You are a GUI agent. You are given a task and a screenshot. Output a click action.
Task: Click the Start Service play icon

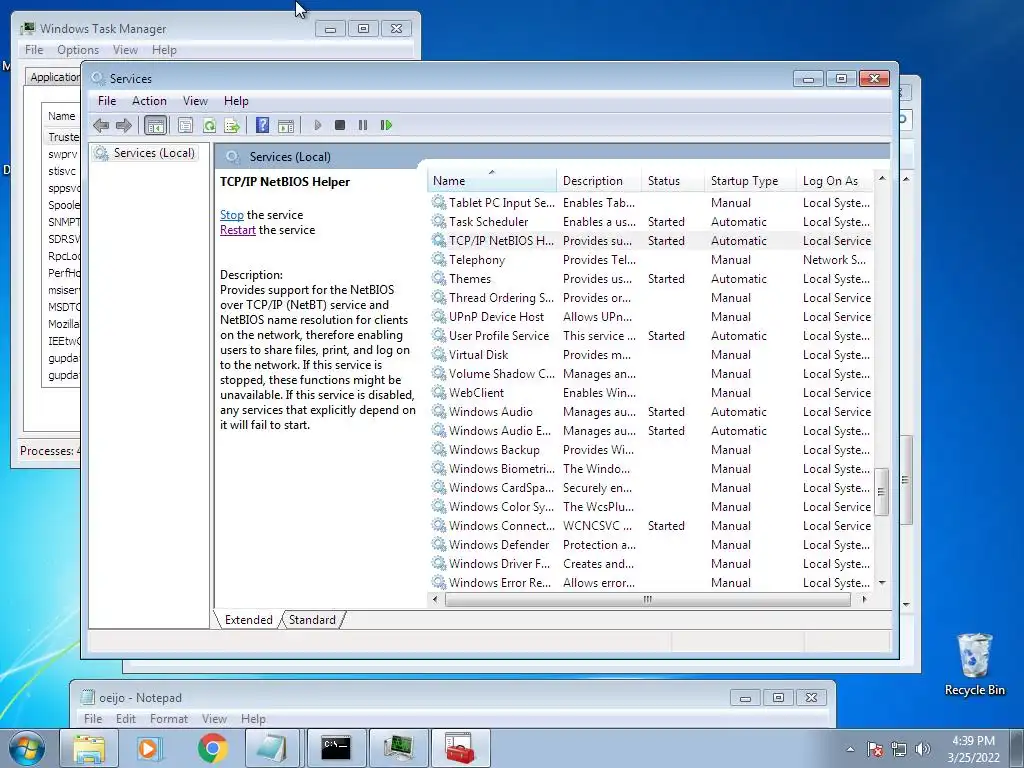(x=317, y=125)
